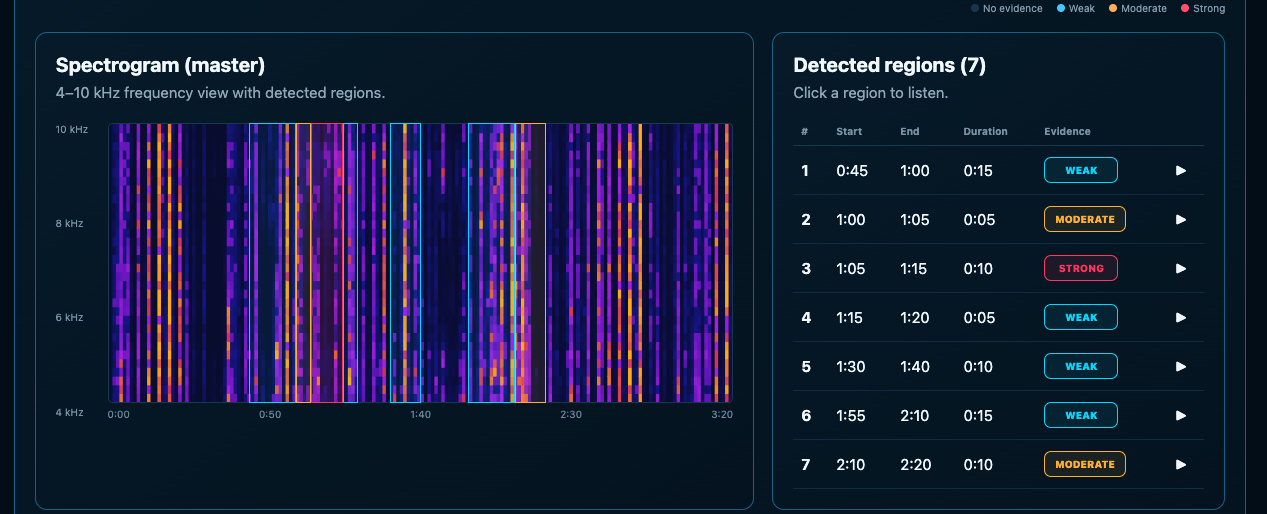Screen dimensions: 1267x514
Task: Click the 2:30 time axis label
Action: (570, 414)
